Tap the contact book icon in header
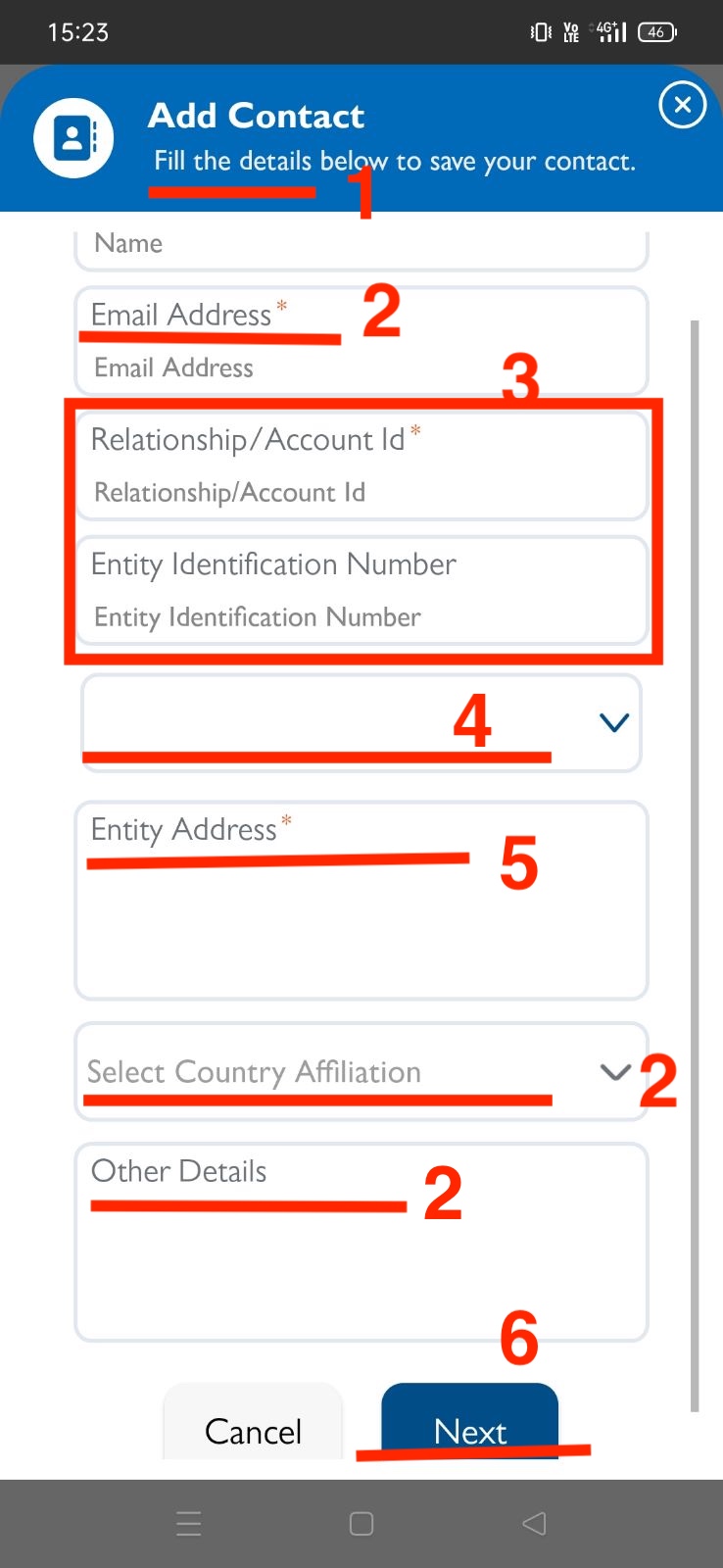The image size is (723, 1568). [x=73, y=138]
